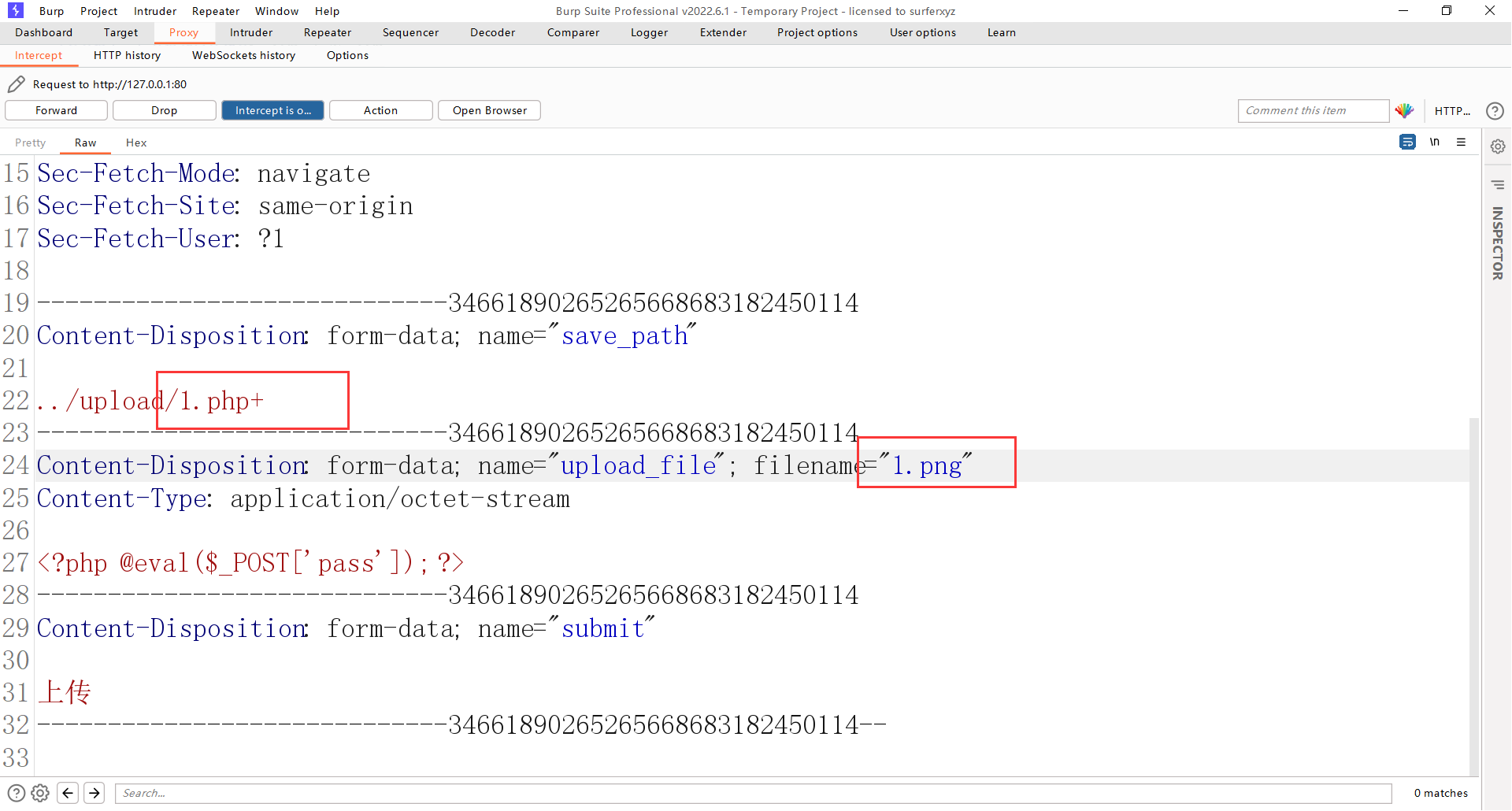Click the Search input field
The image size is (1512, 811).
754,793
